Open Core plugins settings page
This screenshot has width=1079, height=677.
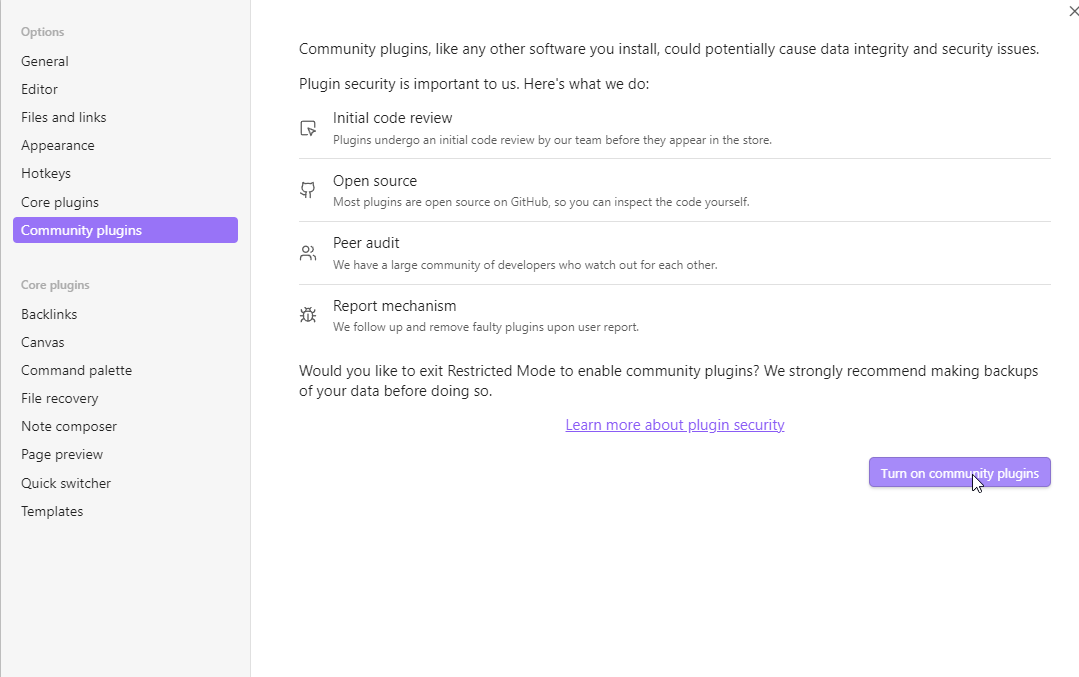point(60,202)
